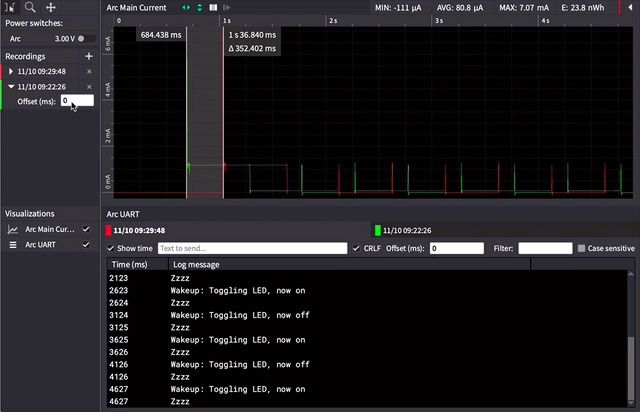The image size is (640, 412).
Task: Select the cursor selection tool icon
Action: tap(10, 7)
